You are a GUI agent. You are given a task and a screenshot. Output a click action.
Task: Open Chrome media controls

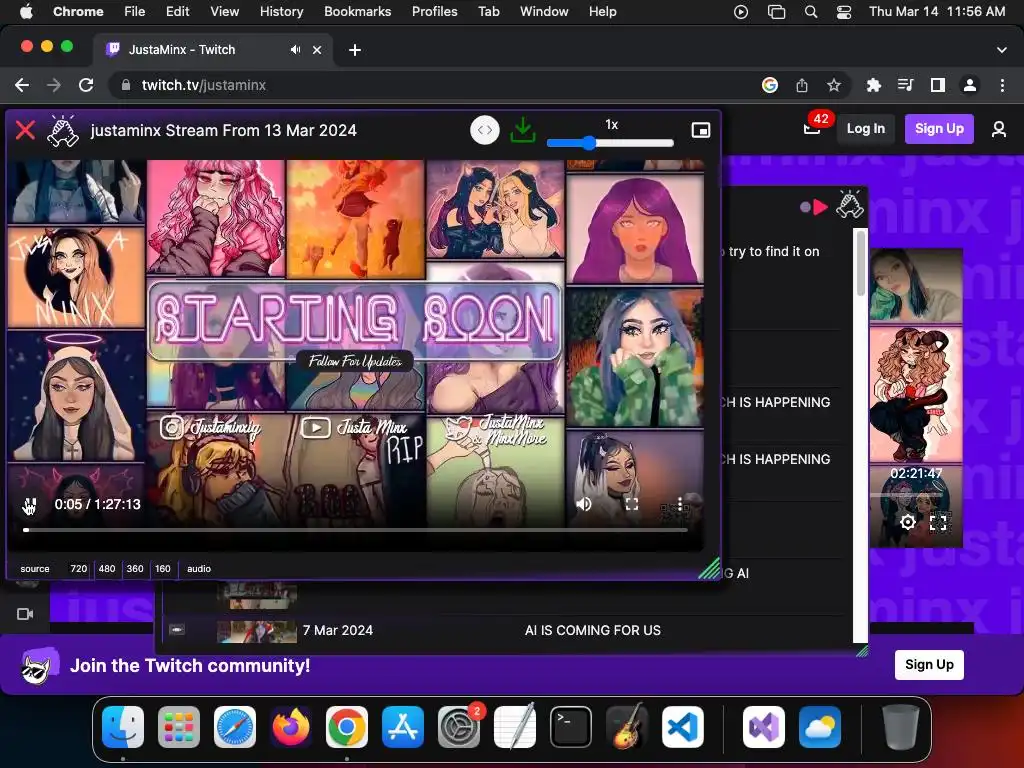(906, 85)
